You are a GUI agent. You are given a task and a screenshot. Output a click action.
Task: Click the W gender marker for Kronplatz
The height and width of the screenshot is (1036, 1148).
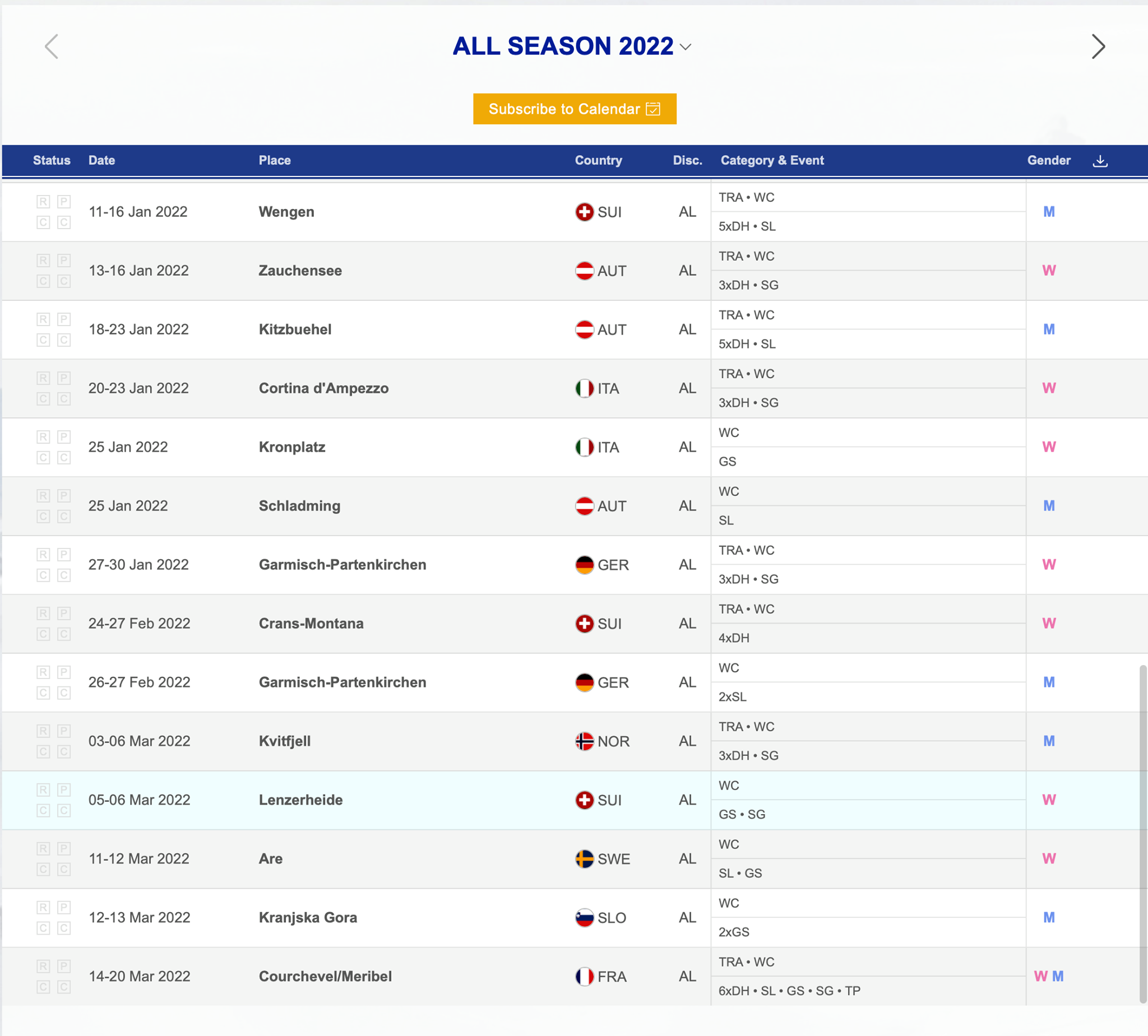coord(1049,448)
